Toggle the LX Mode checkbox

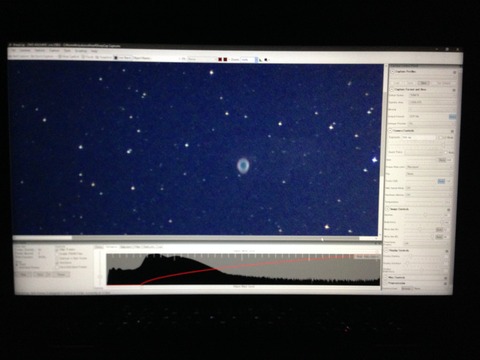pyautogui.click(x=441, y=137)
